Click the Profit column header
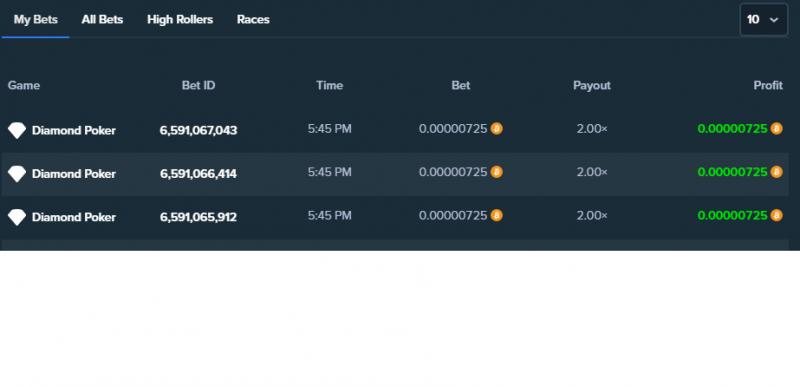 tap(768, 85)
